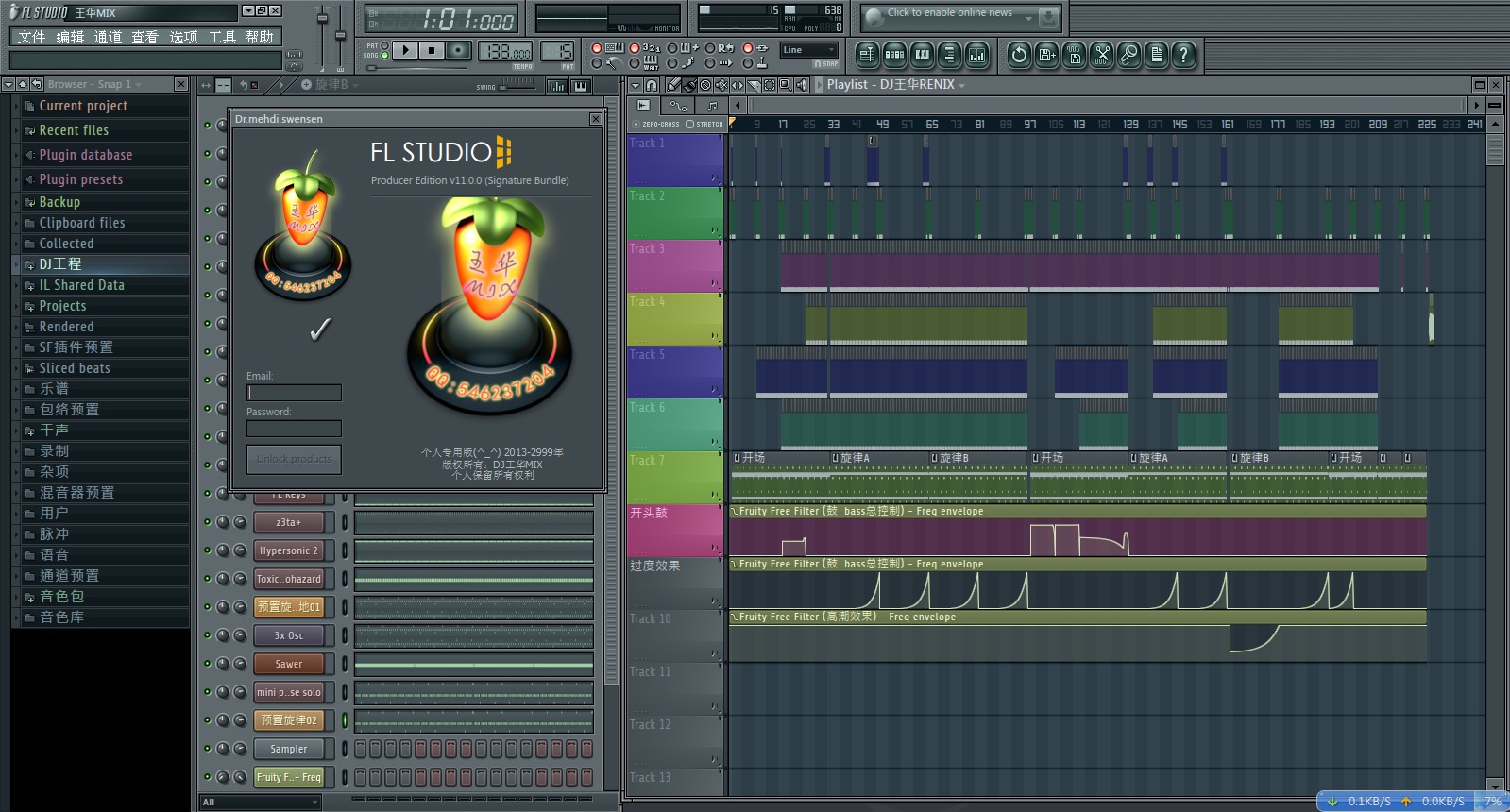Select the Toxic..ohazard channel button
Screen dimensions: 1510x812
click(x=289, y=579)
